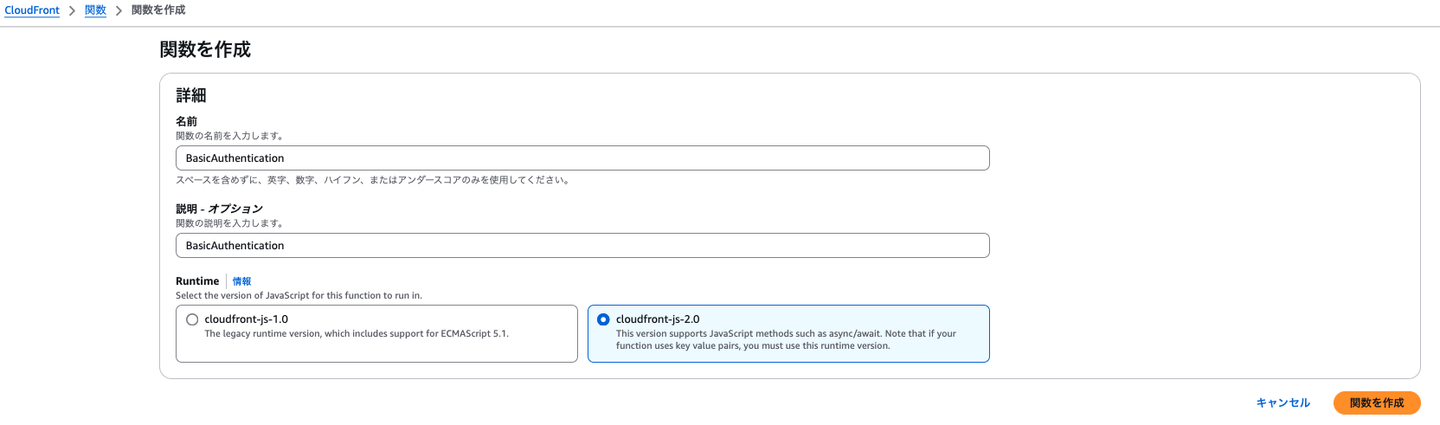Focus the 説明 description input field
Image resolution: width=1440 pixels, height=425 pixels.
(x=582, y=245)
